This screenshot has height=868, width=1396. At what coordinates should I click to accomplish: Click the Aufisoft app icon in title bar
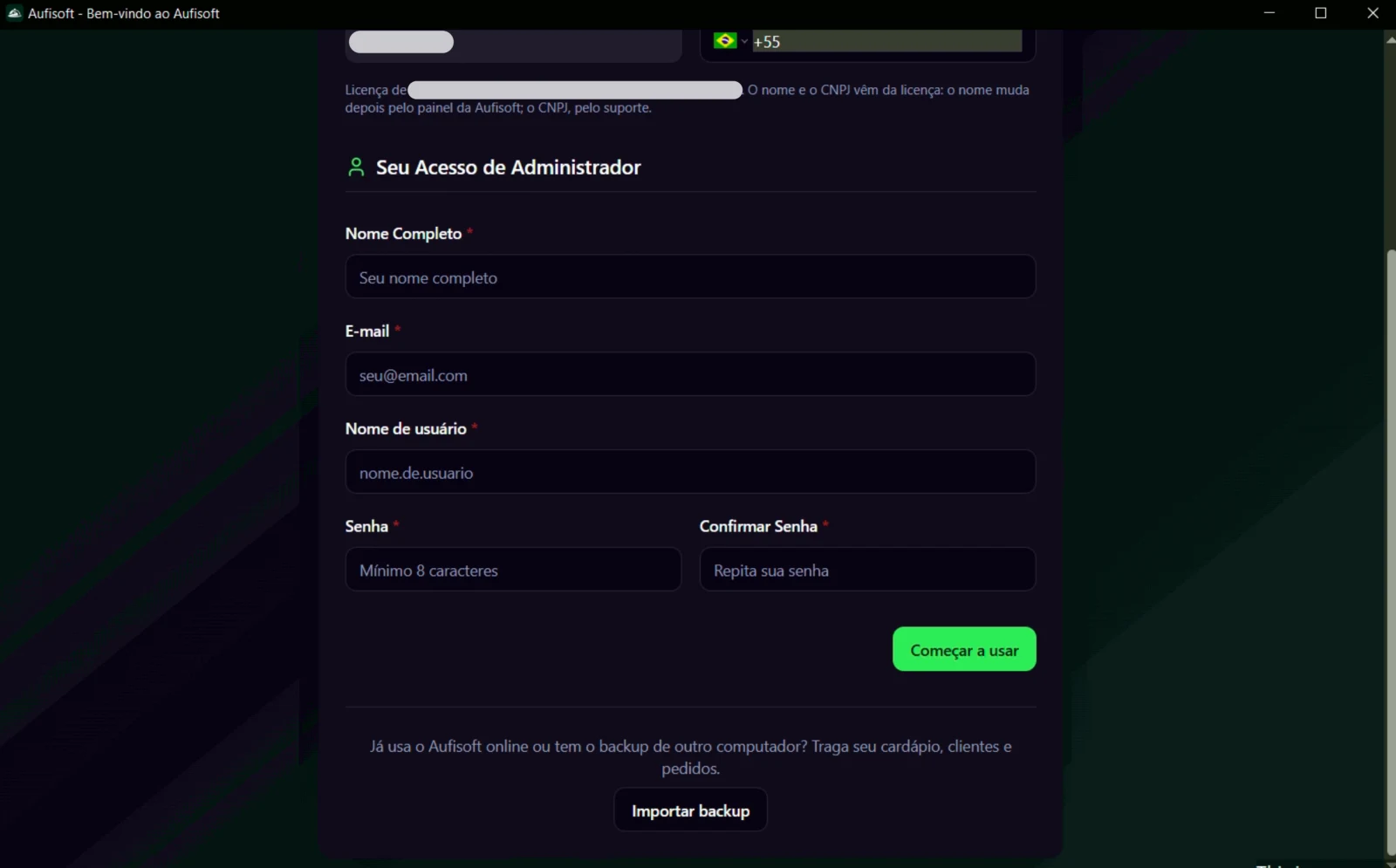pyautogui.click(x=14, y=13)
